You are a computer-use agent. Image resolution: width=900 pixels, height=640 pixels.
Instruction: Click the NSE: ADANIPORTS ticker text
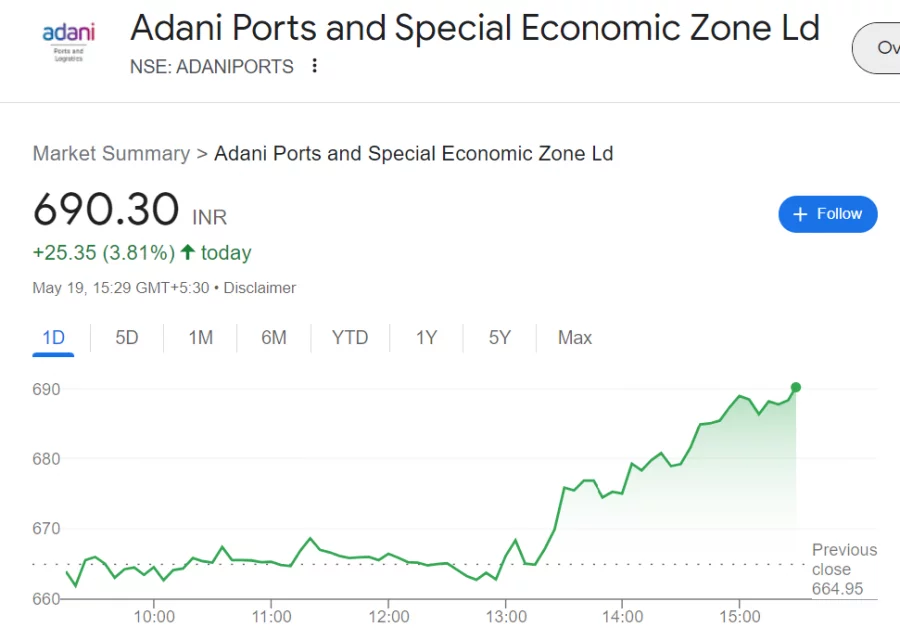tap(210, 67)
